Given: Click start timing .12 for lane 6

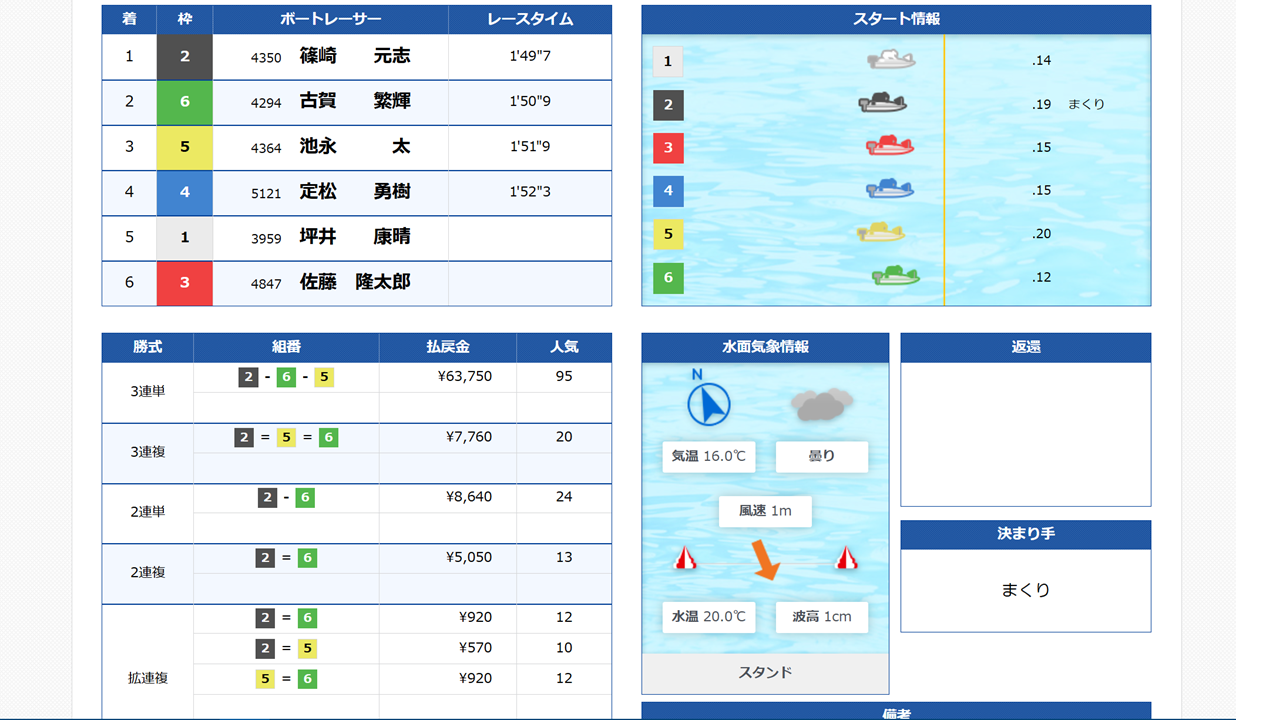Looking at the screenshot, I should (1042, 277).
